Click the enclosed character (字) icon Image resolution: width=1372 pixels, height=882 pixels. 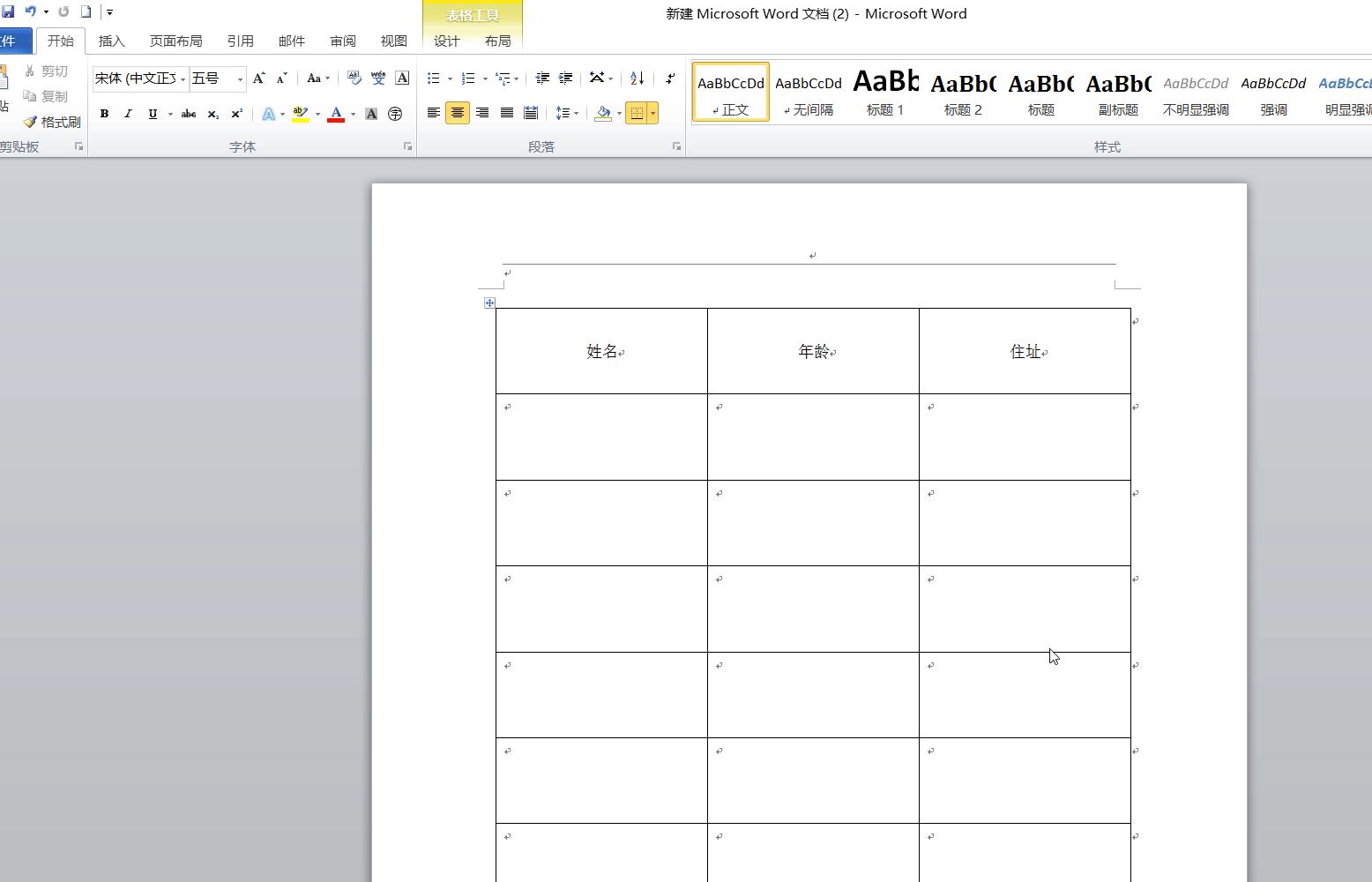tap(395, 114)
